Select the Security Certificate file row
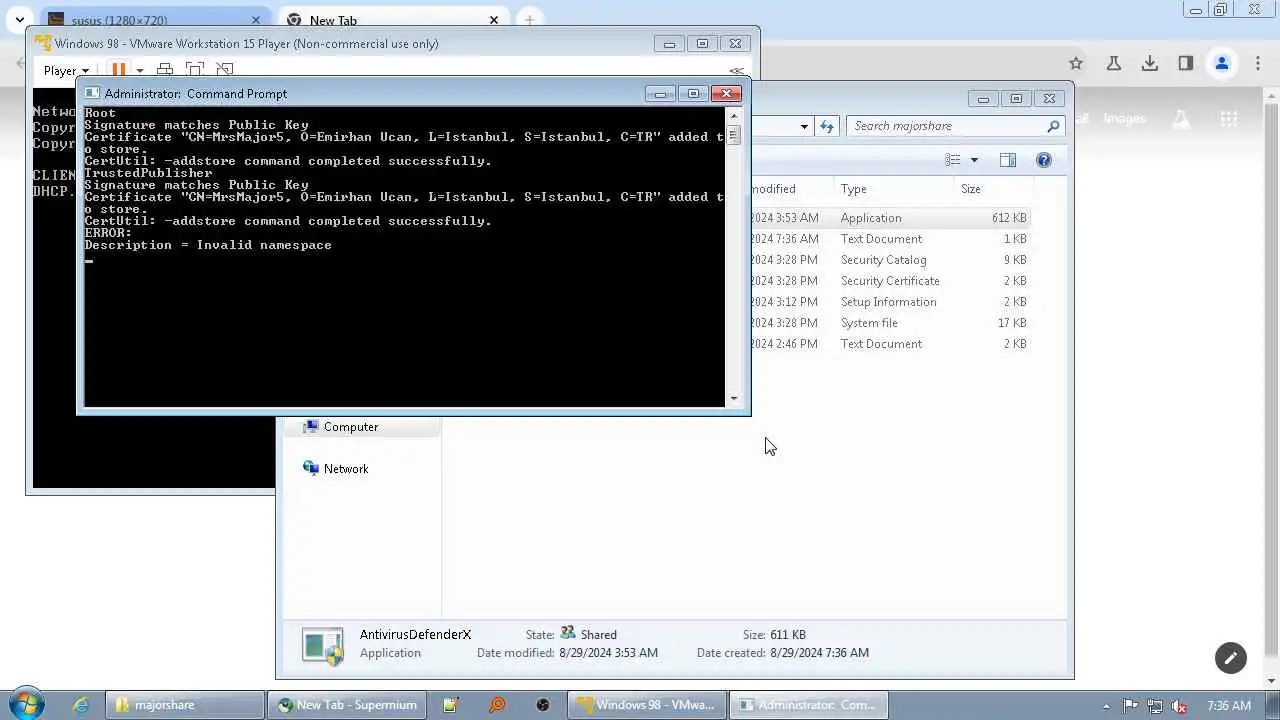Viewport: 1280px width, 720px height. (889, 281)
